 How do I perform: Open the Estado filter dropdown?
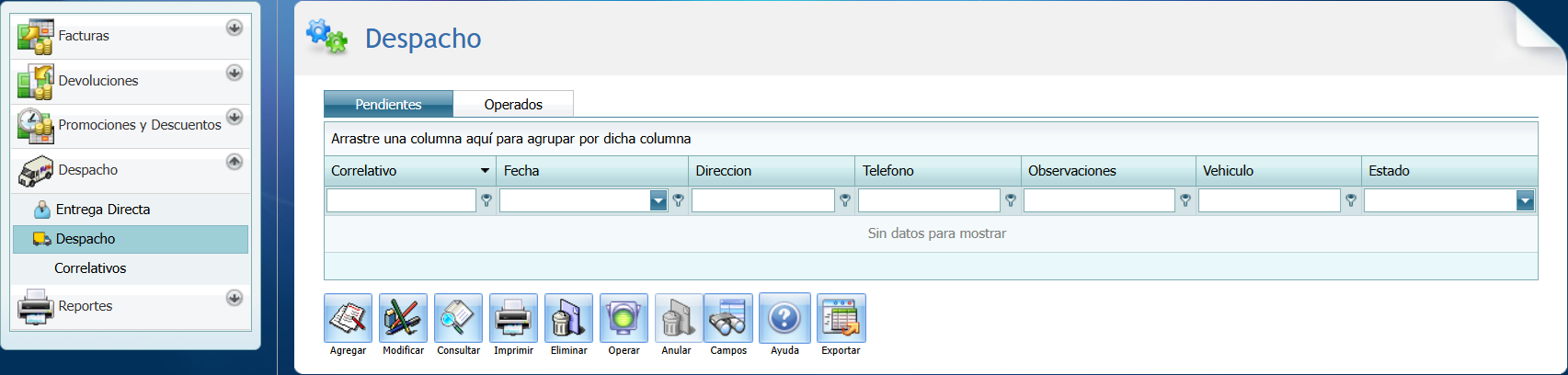(x=1526, y=200)
